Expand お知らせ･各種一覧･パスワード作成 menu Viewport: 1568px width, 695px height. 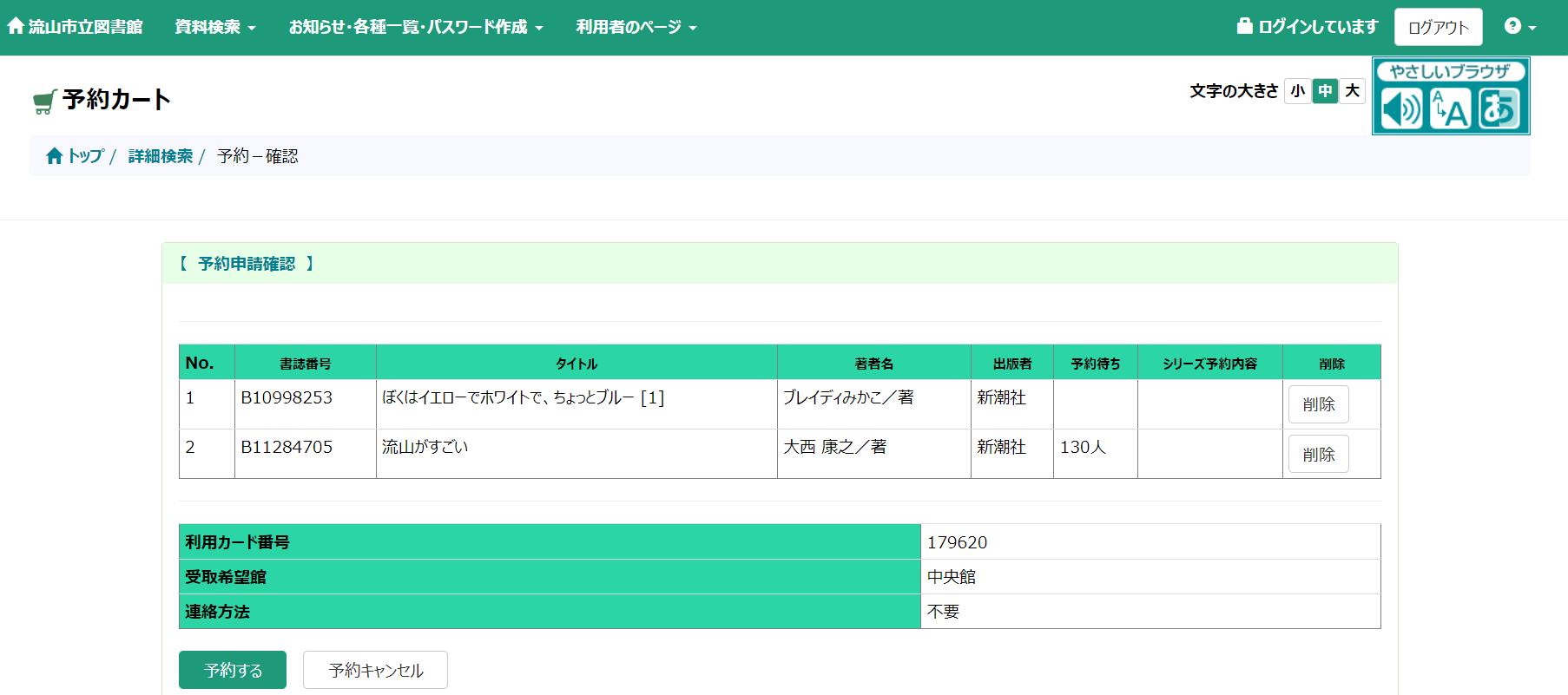[416, 27]
